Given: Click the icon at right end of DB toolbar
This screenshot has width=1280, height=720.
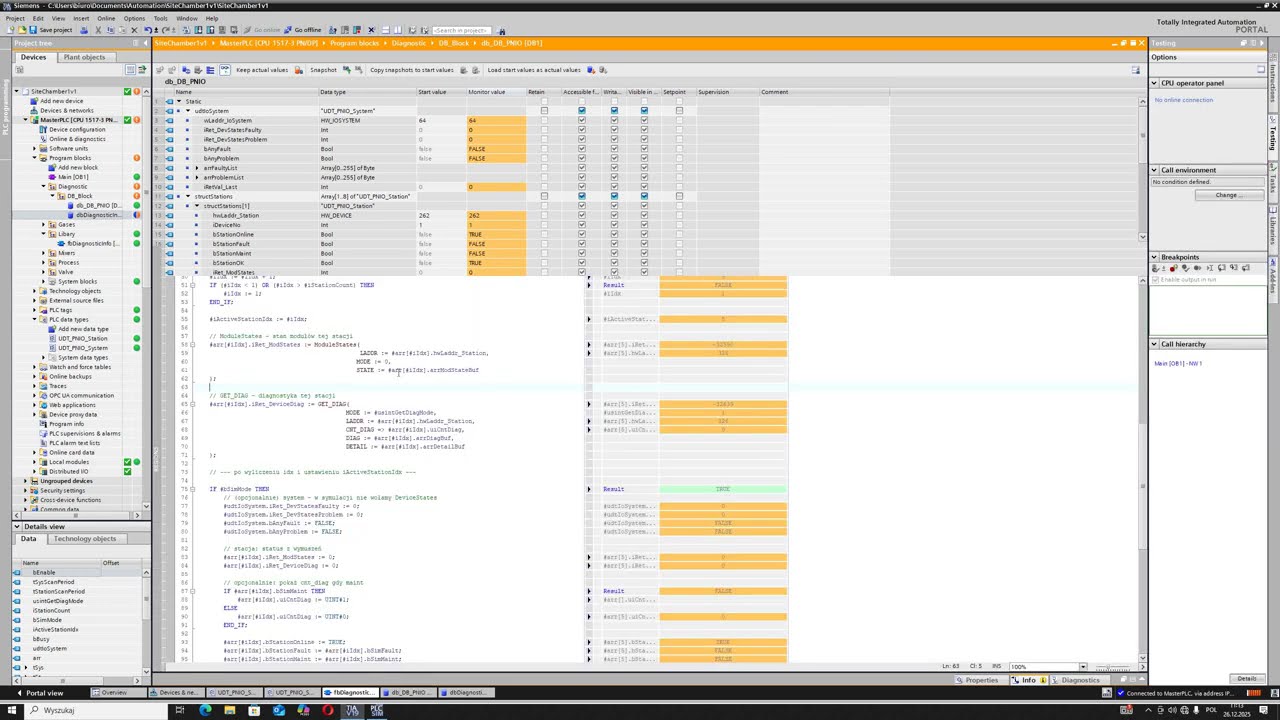Looking at the screenshot, I should click(x=1136, y=70).
